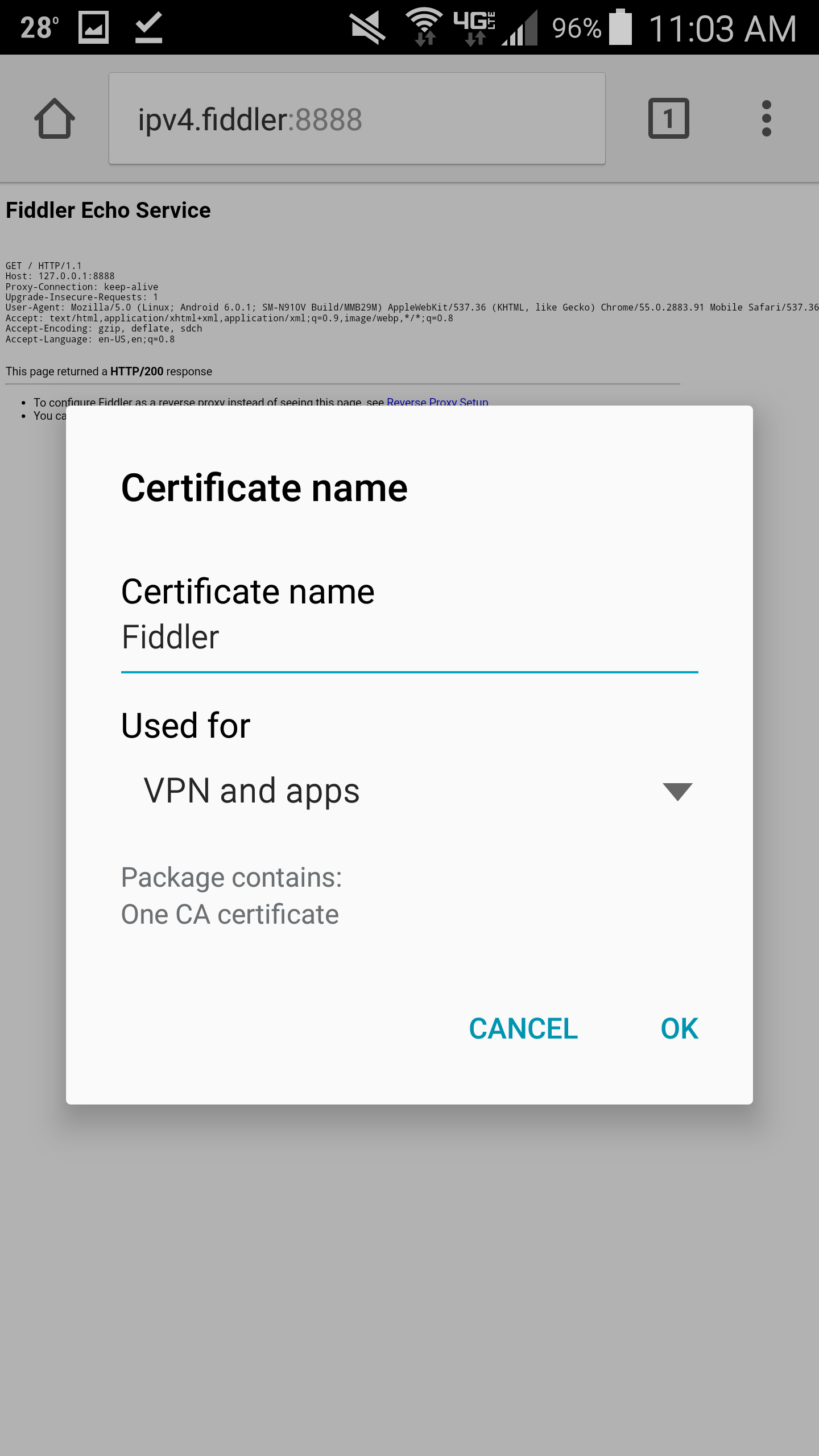Tap the 28° temperature indicator

[40, 27]
